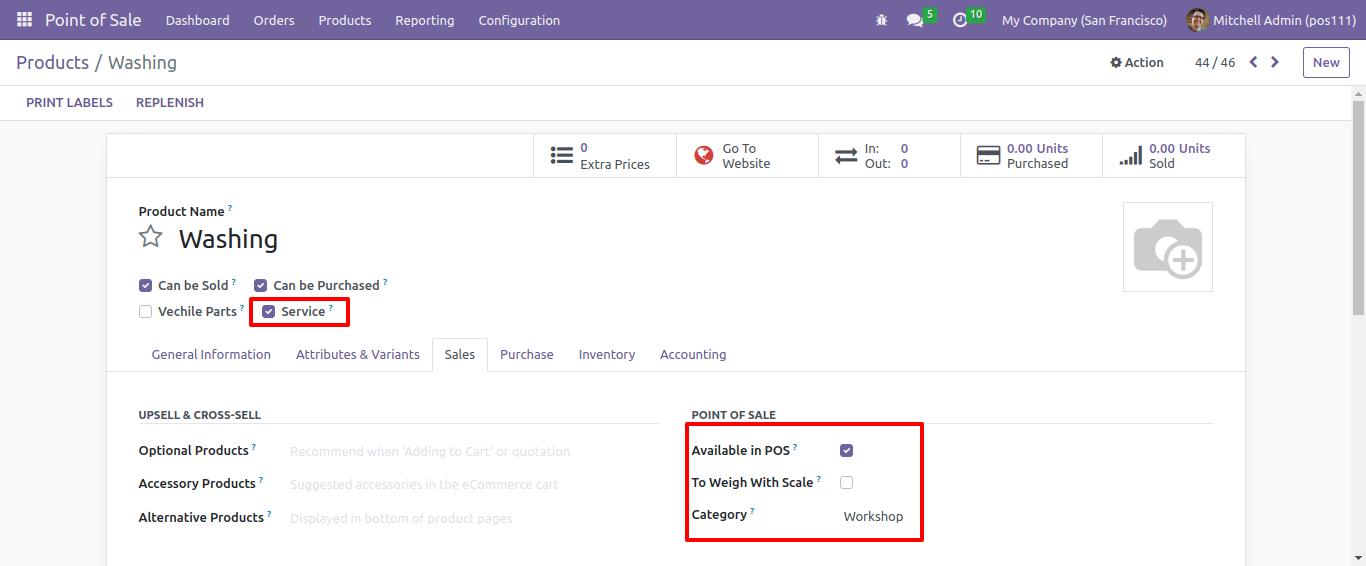Open the Reporting menu
This screenshot has height=566, width=1366.
(x=425, y=20)
